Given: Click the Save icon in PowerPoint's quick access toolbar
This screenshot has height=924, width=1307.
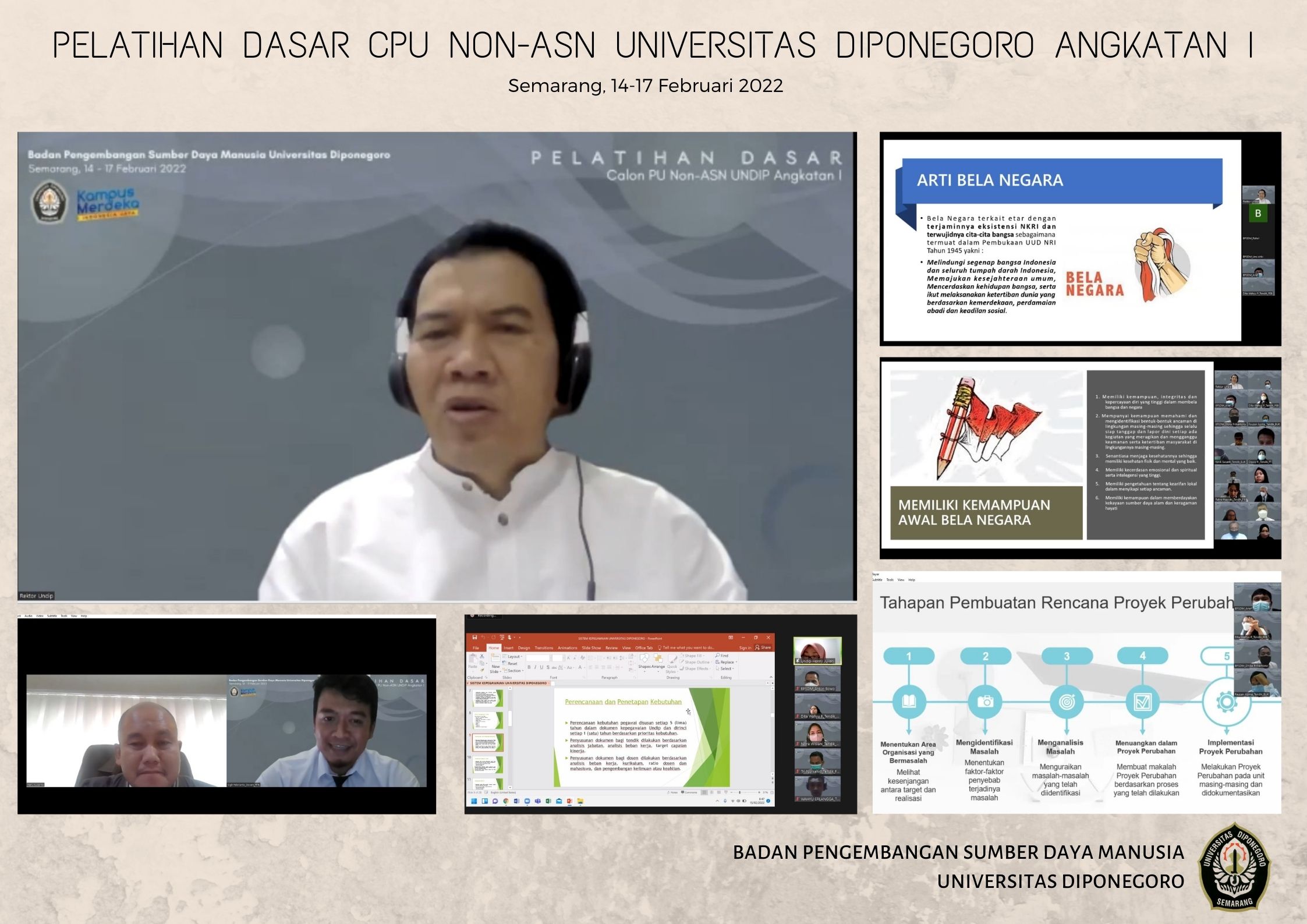Looking at the screenshot, I should point(474,638).
